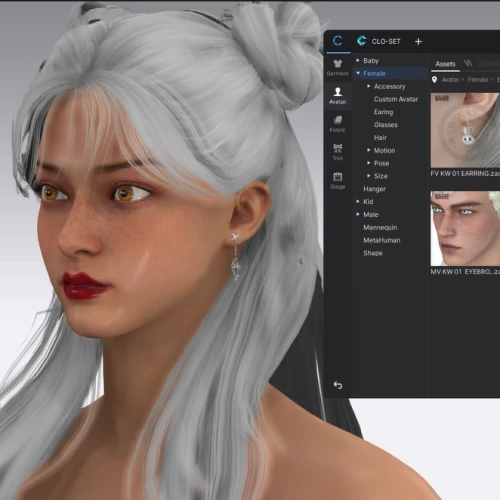Expand the Size folder arrow
Viewport: 500px width, 500px height.
pos(368,176)
